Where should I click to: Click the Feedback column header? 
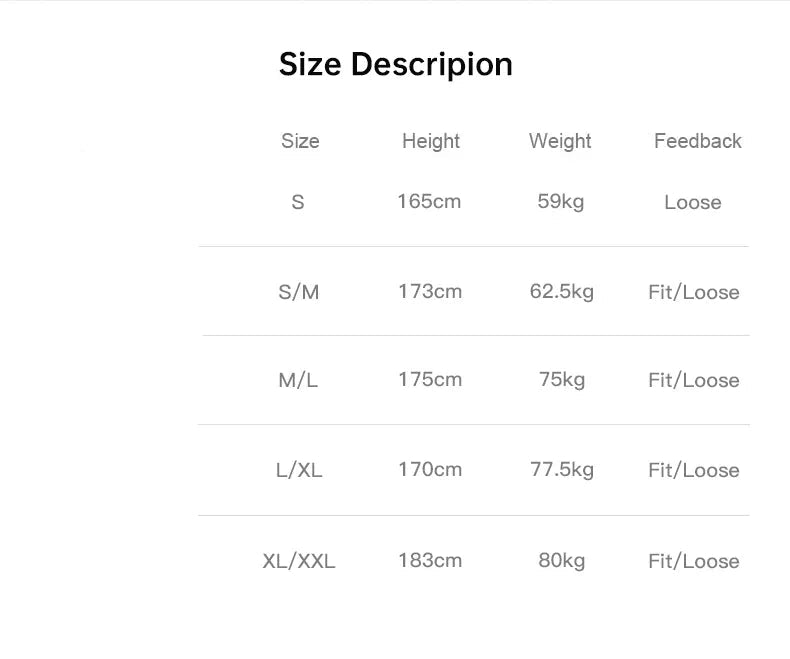click(x=697, y=141)
